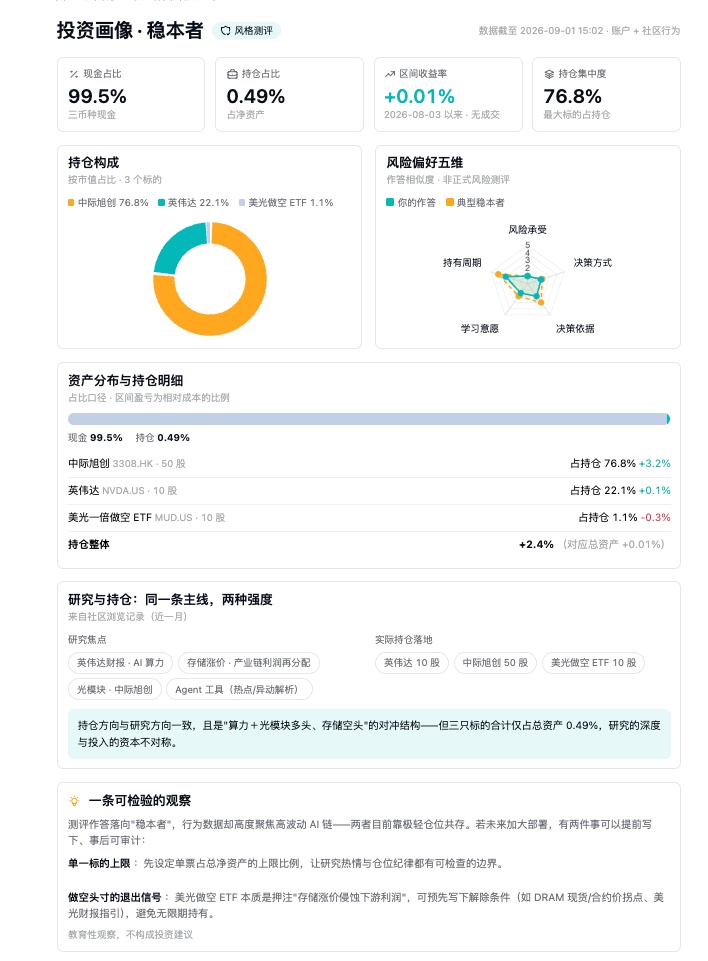The image size is (708, 961).
Task: Open the 中际旭创 3308.HK holding row
Action: point(369,464)
